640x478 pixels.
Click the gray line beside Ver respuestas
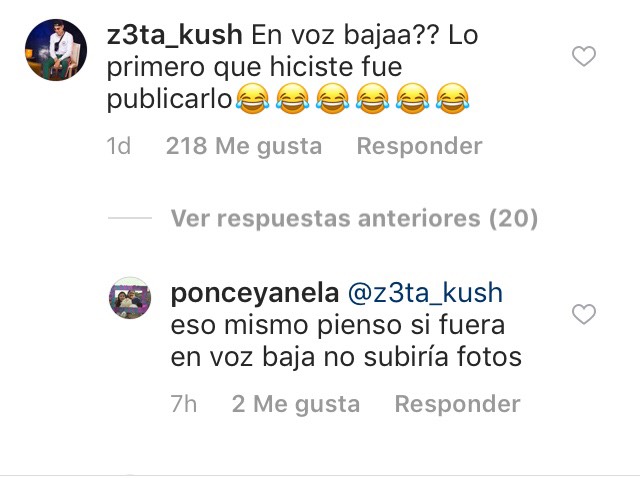(130, 218)
